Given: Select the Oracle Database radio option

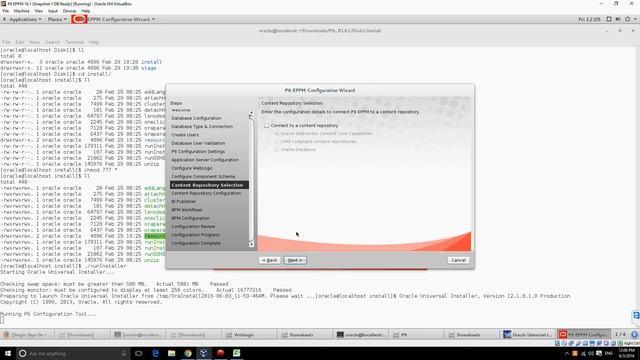Looking at the screenshot, I should (277, 149).
